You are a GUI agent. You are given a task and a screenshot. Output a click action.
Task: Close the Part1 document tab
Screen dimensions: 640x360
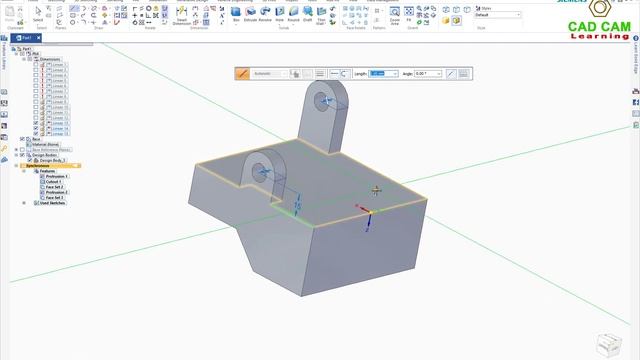pos(39,38)
